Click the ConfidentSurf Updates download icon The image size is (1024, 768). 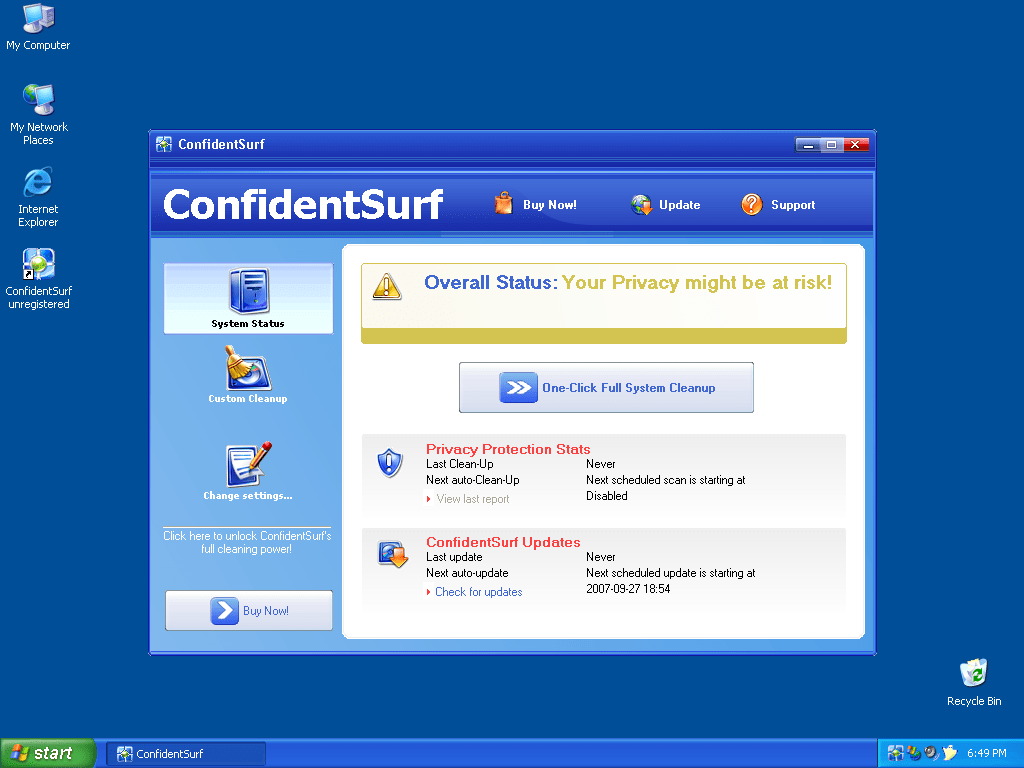click(392, 554)
